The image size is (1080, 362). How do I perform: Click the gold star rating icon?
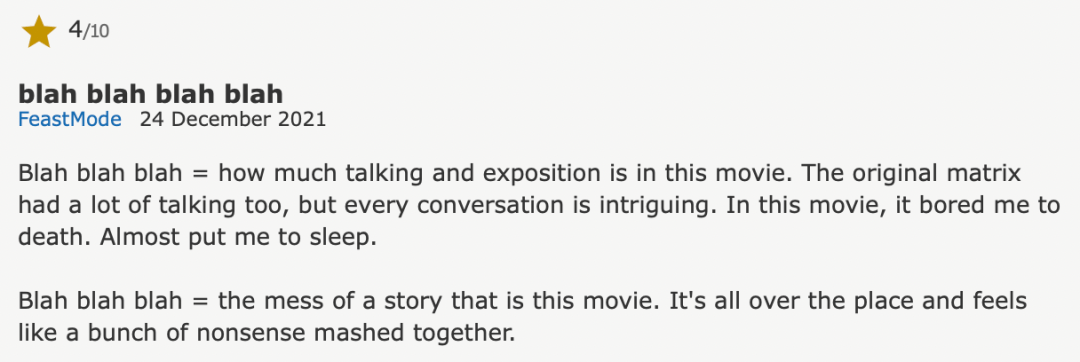pyautogui.click(x=39, y=32)
